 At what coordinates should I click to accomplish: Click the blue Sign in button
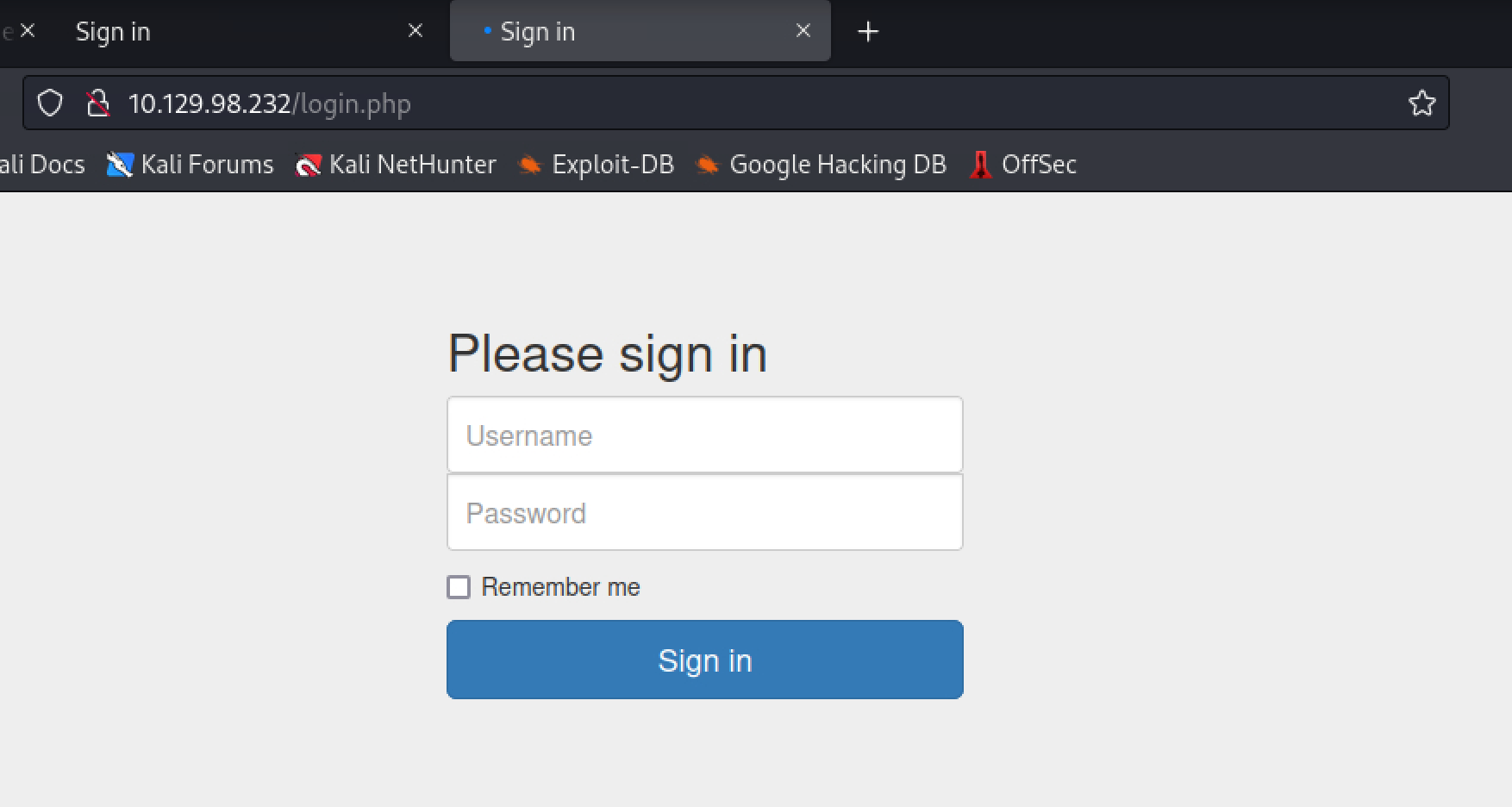(x=704, y=660)
